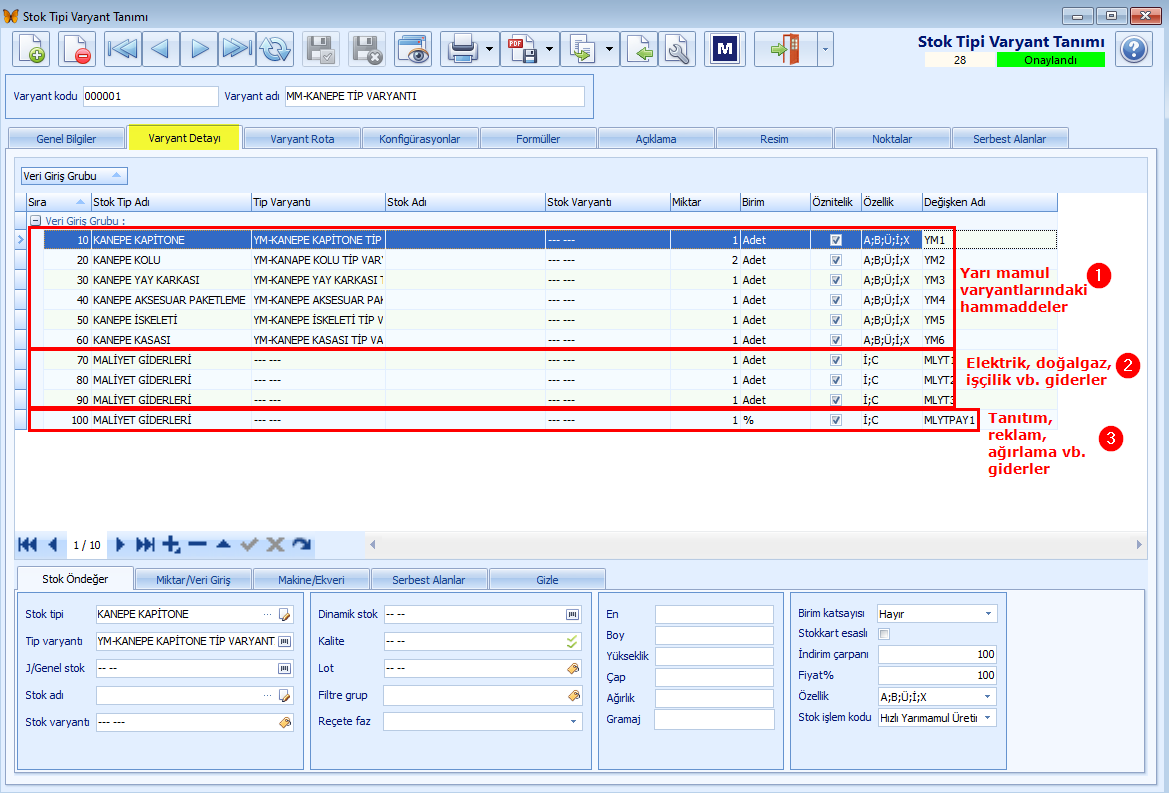
Task: Exit via the door icon
Action: (785, 49)
